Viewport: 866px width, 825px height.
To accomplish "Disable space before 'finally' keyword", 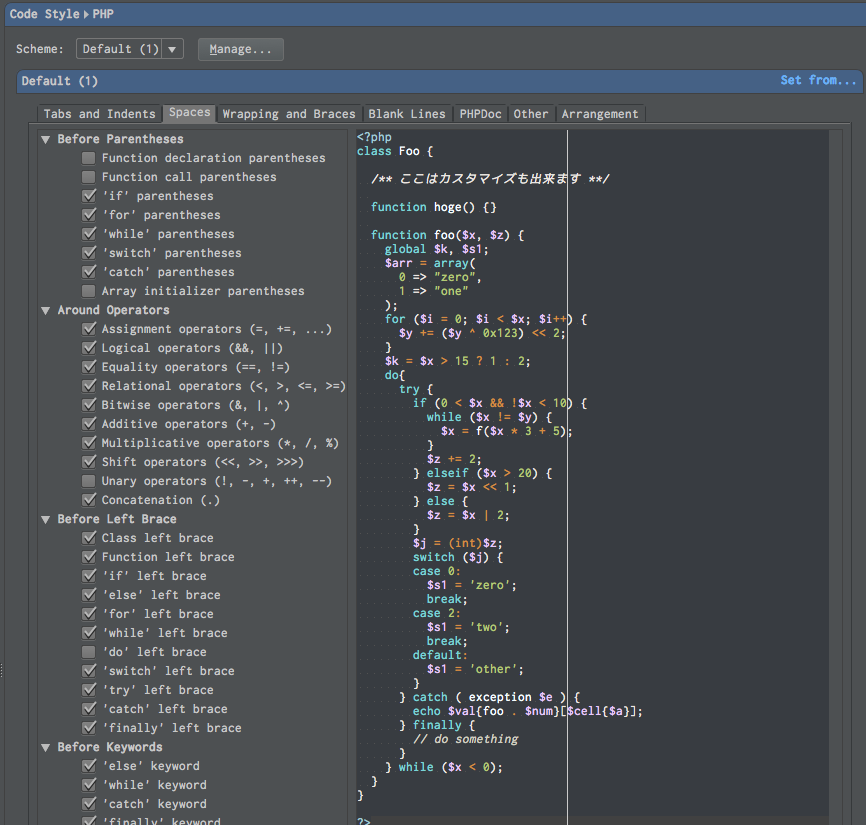I will (x=88, y=820).
